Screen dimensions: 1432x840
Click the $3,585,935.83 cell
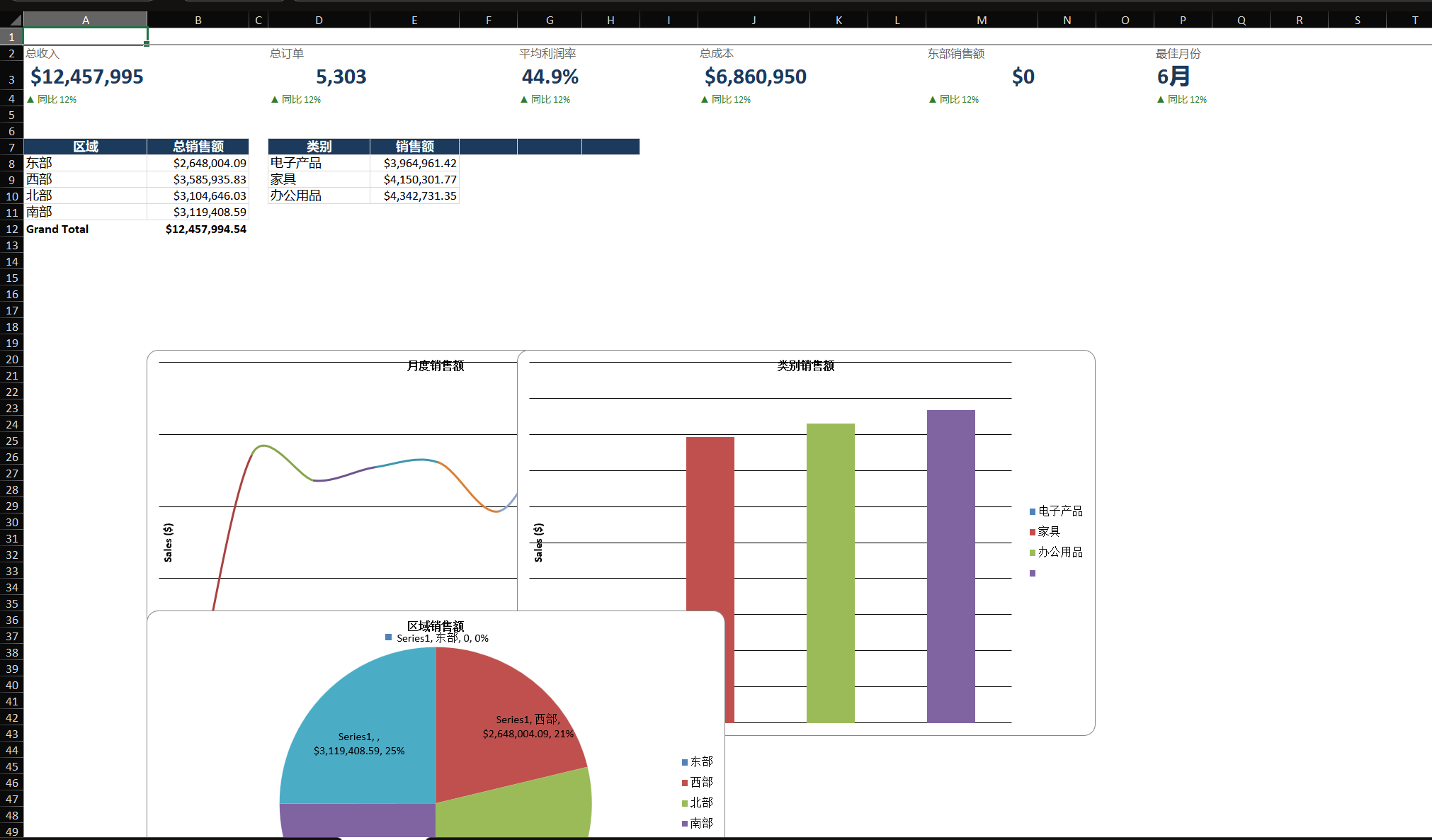point(198,179)
